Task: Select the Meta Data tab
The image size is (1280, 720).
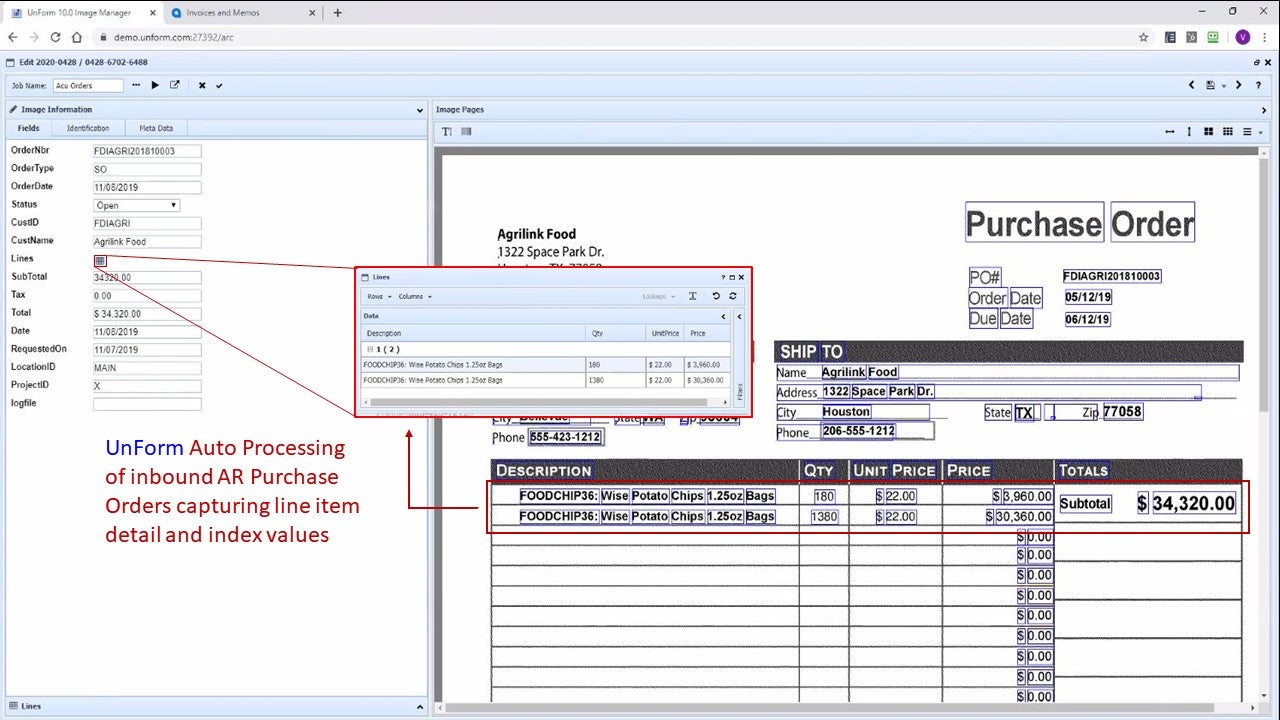Action: pos(156,128)
